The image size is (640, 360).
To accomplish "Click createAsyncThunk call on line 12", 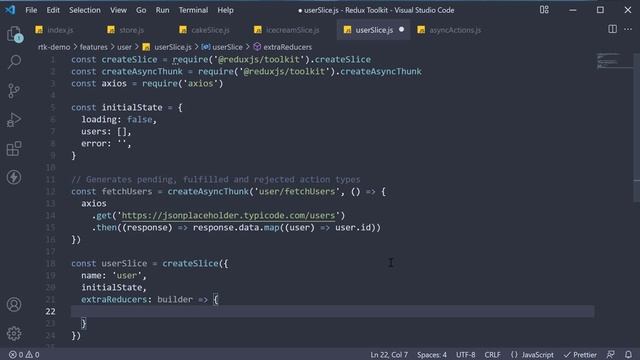I will tap(208, 191).
